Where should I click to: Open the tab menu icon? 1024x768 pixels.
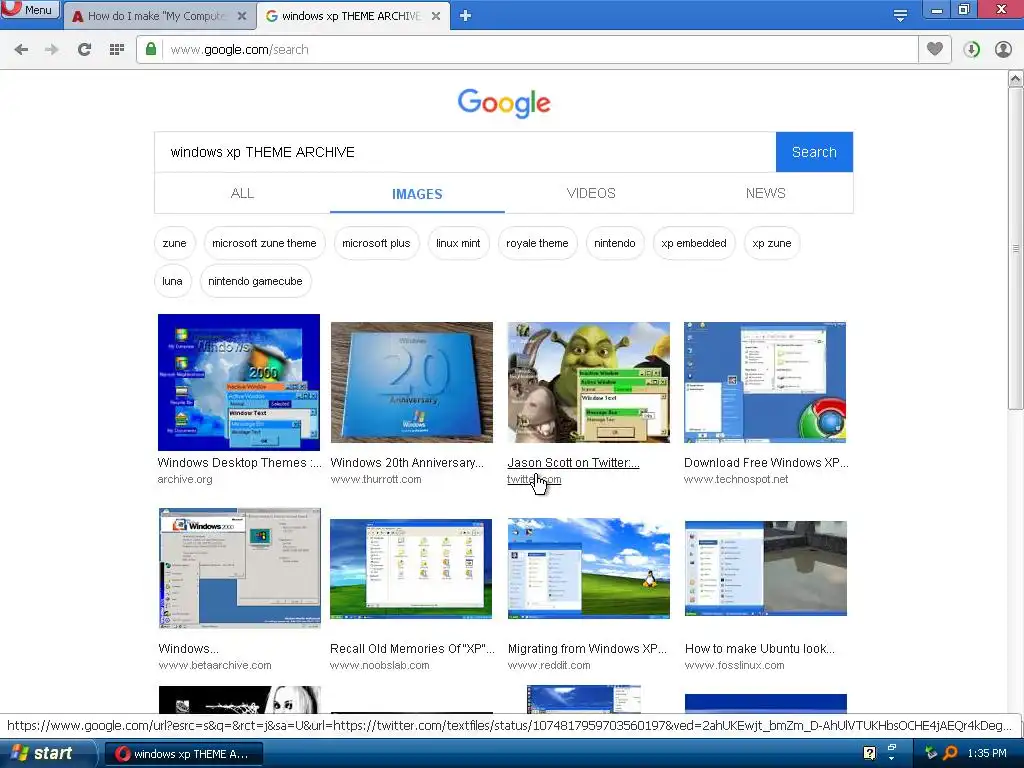point(900,16)
